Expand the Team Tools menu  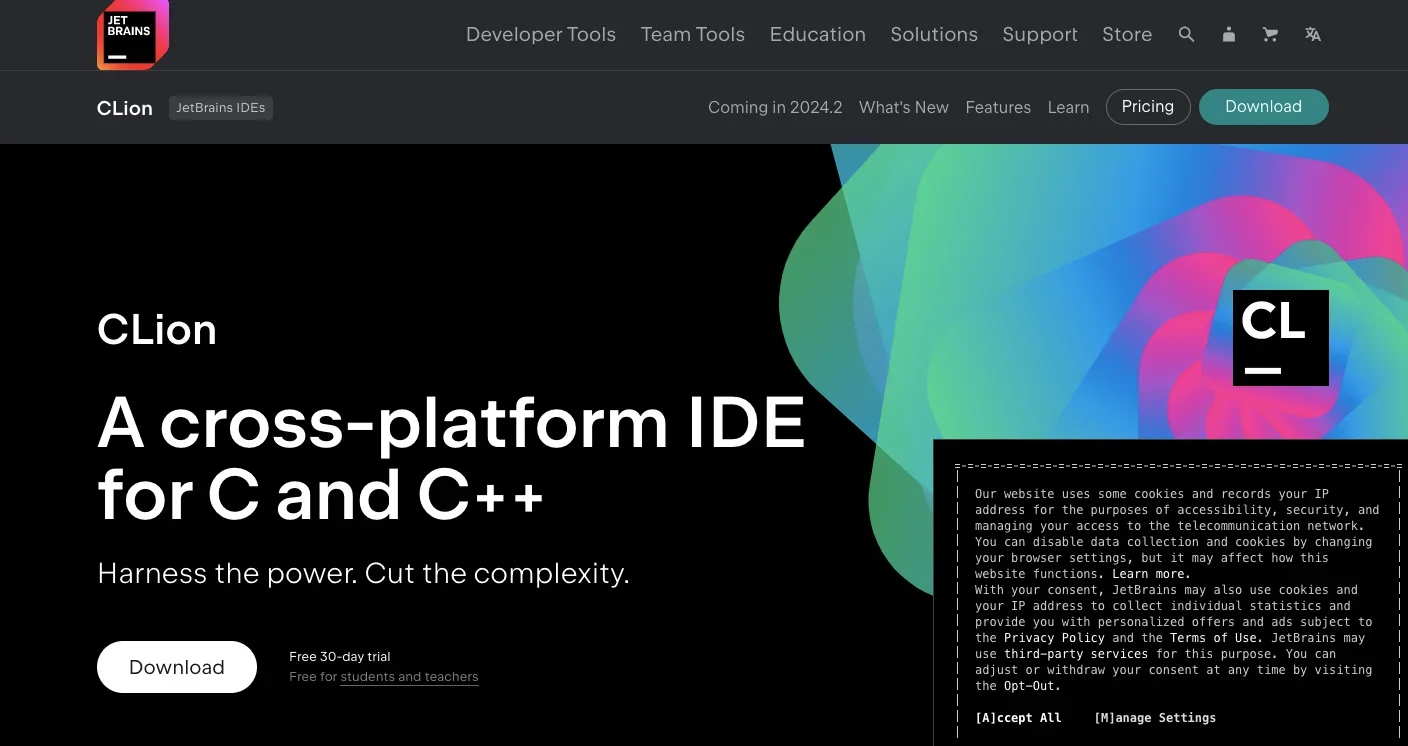point(692,34)
